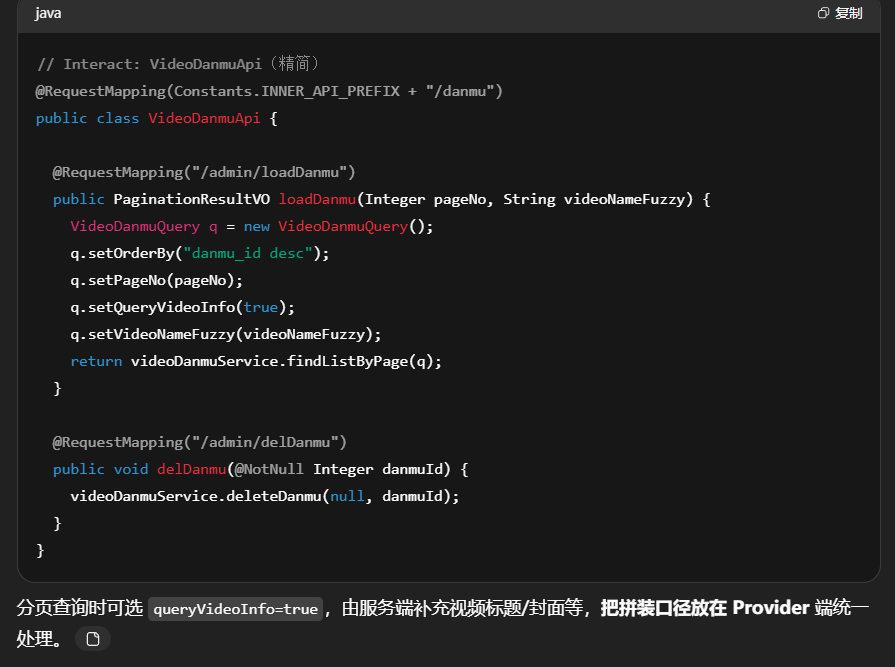Click the q.setQueryVideoInfo(true) line
The width and height of the screenshot is (895, 667).
pos(182,307)
